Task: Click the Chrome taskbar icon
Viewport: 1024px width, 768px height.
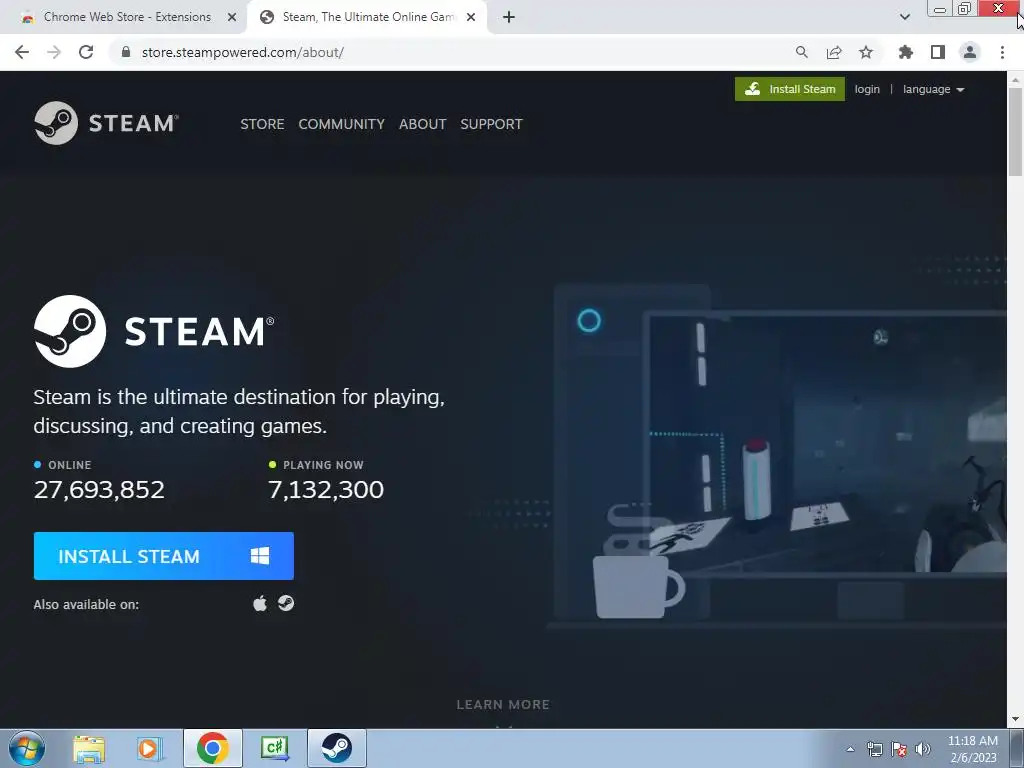Action: click(x=212, y=748)
